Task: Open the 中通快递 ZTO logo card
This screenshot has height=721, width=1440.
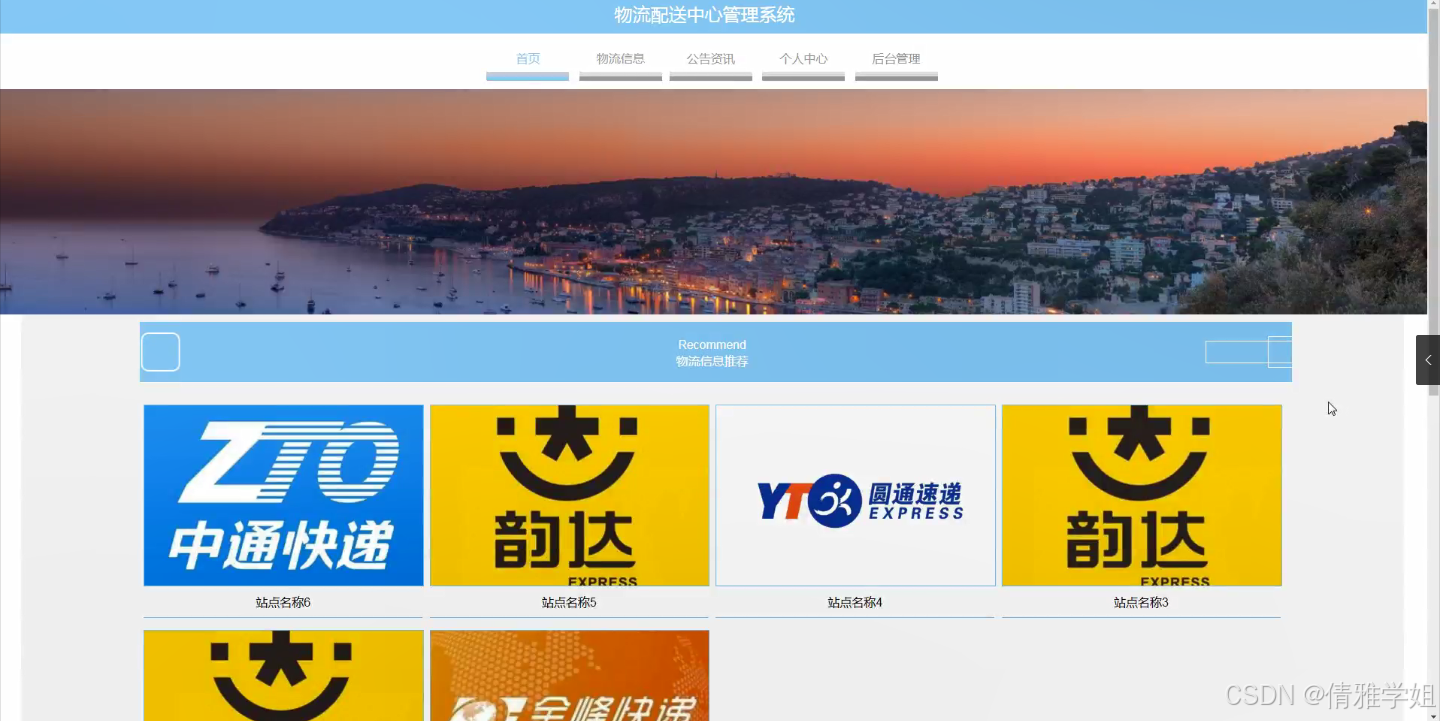Action: [283, 495]
